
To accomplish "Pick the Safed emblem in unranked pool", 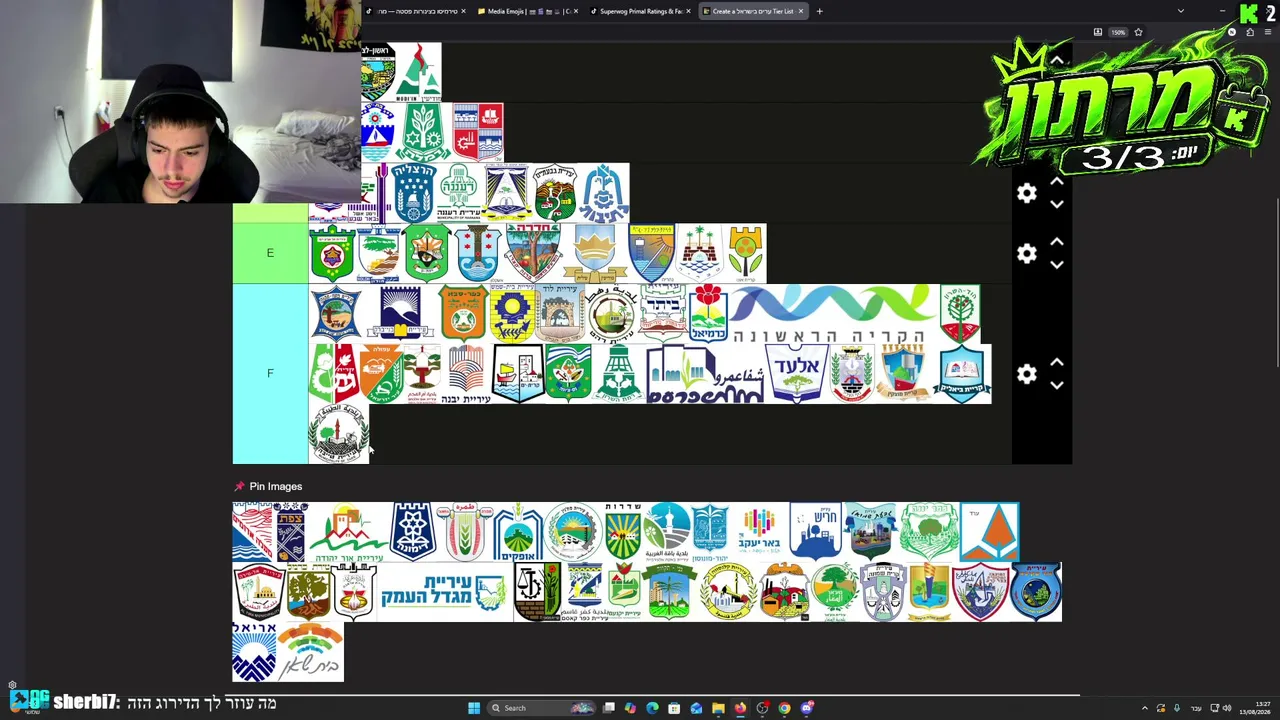I will point(291,532).
